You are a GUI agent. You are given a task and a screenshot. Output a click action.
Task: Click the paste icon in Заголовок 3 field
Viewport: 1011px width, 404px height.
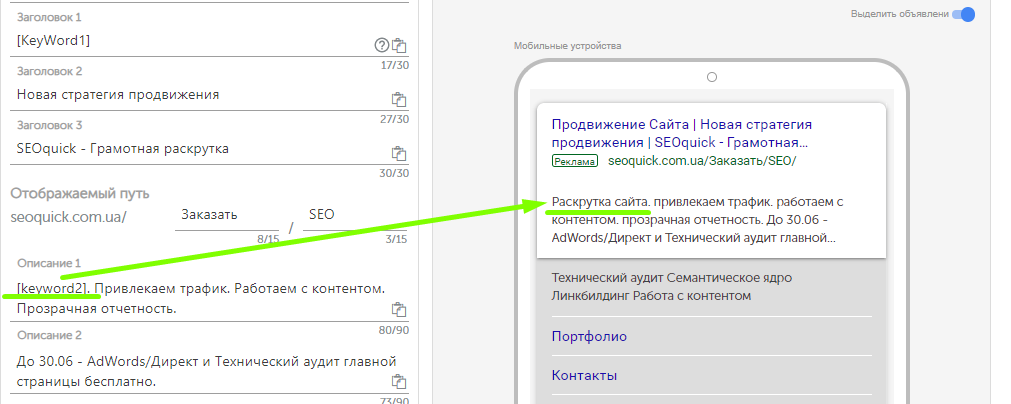point(399,153)
